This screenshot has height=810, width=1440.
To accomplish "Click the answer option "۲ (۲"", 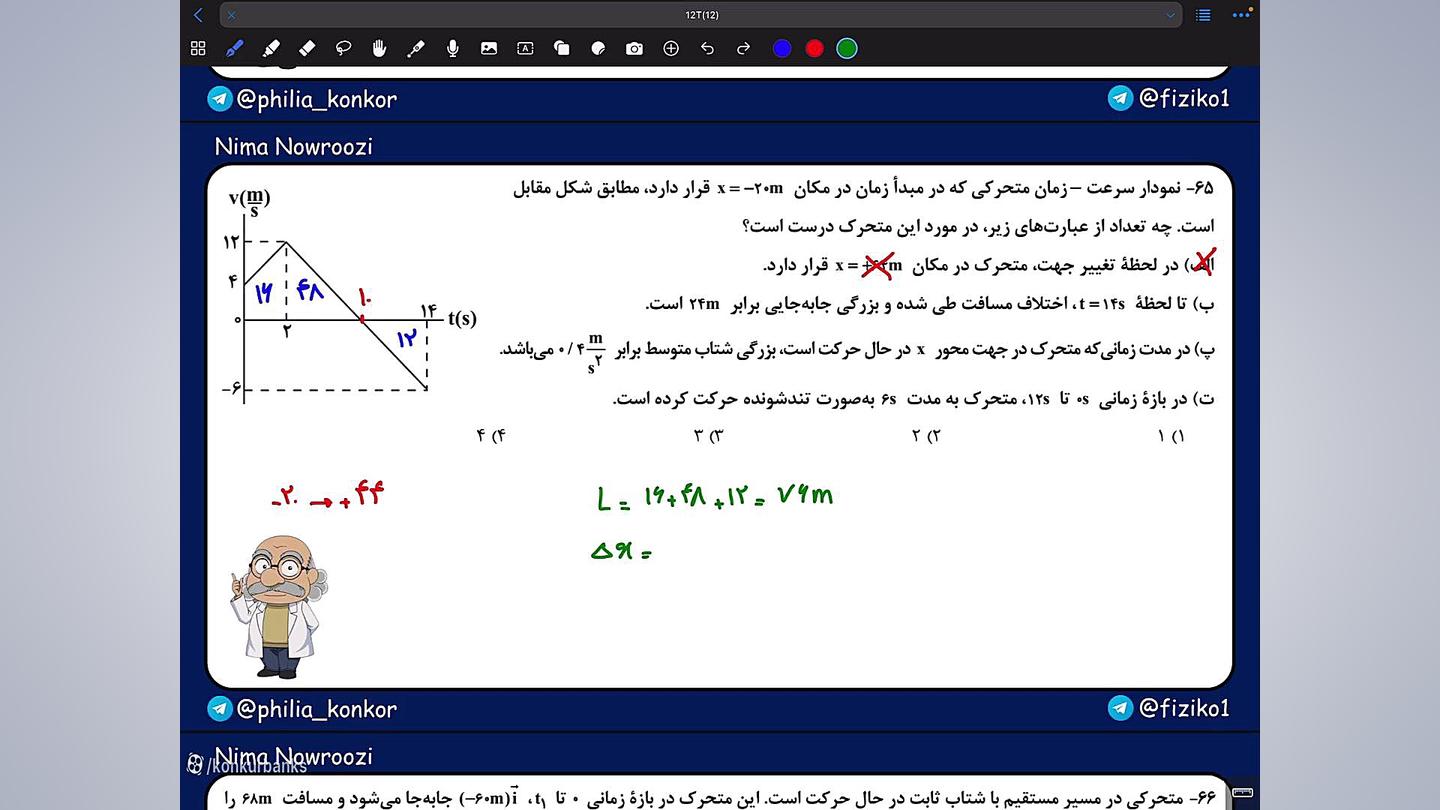I will (927, 436).
